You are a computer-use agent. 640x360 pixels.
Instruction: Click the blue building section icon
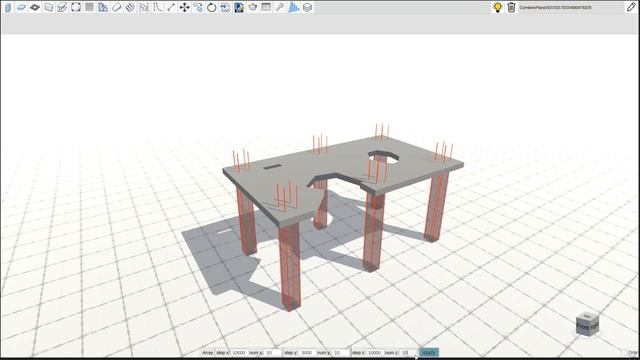click(103, 7)
